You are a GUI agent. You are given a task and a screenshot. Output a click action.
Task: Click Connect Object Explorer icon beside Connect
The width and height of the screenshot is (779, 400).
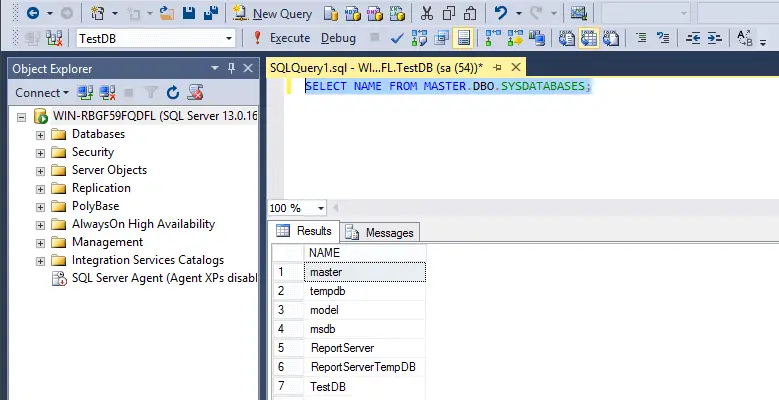coord(85,92)
